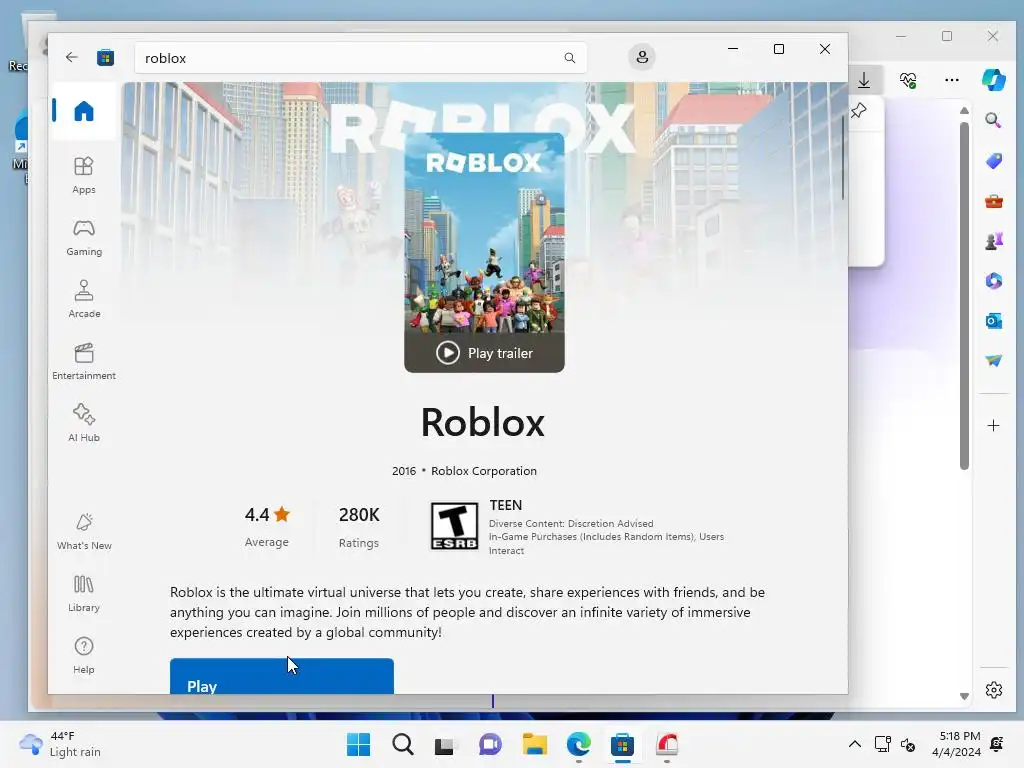Open Edge downloads icon in background window
This screenshot has width=1024, height=768.
click(864, 80)
